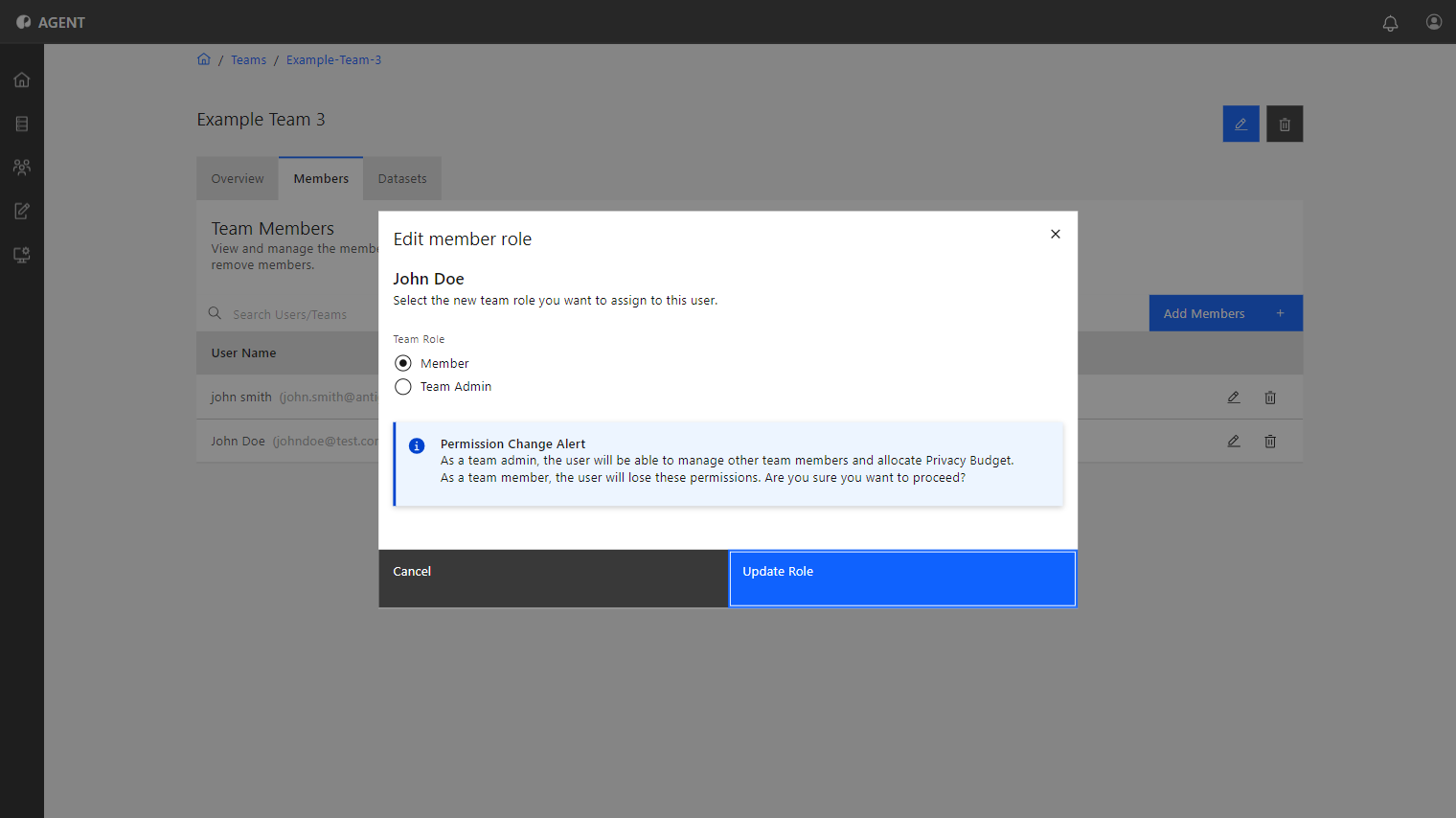Close the Edit member role dialog
This screenshot has height=818, width=1456.
pos(1056,234)
